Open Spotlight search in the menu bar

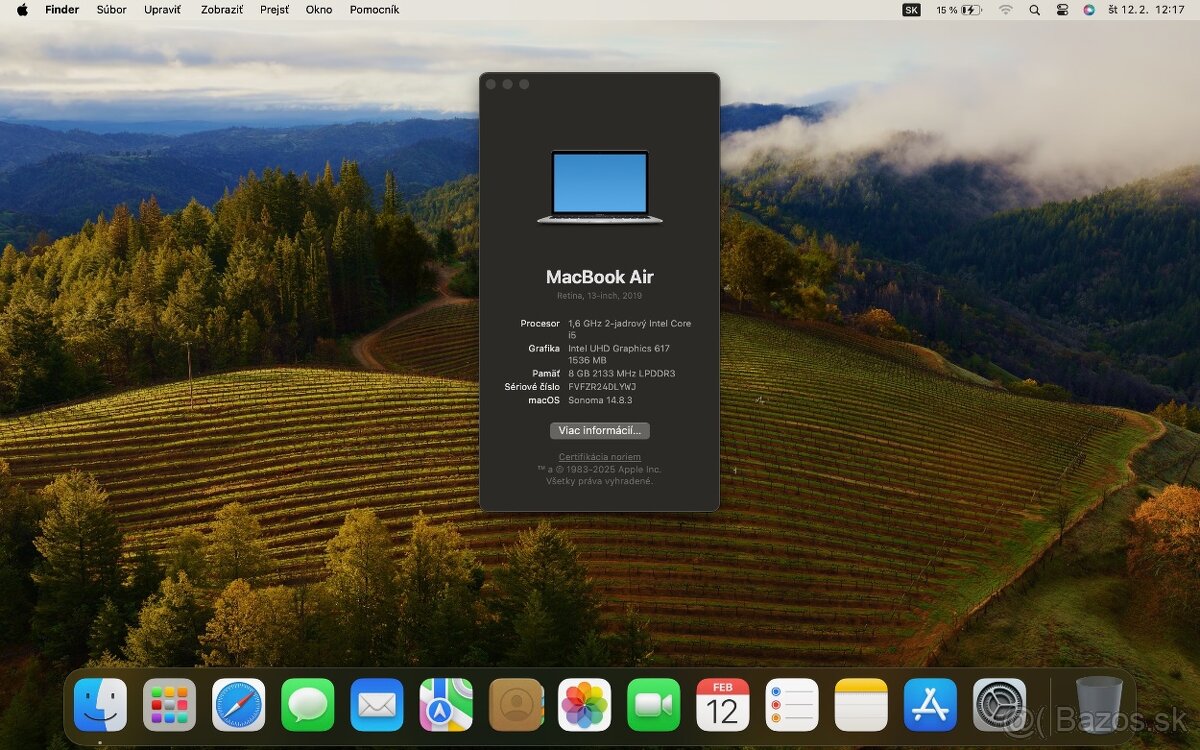(x=1034, y=10)
